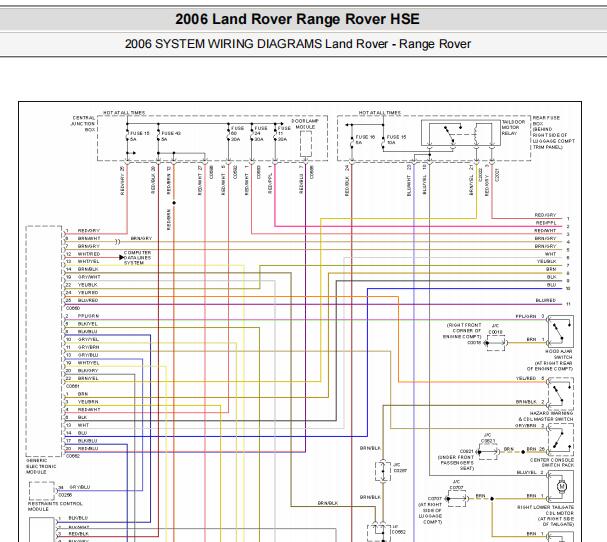Viewport: 607px width, 542px height.
Task: Click the J/C C0018 junction connector symbol
Action: (x=496, y=343)
